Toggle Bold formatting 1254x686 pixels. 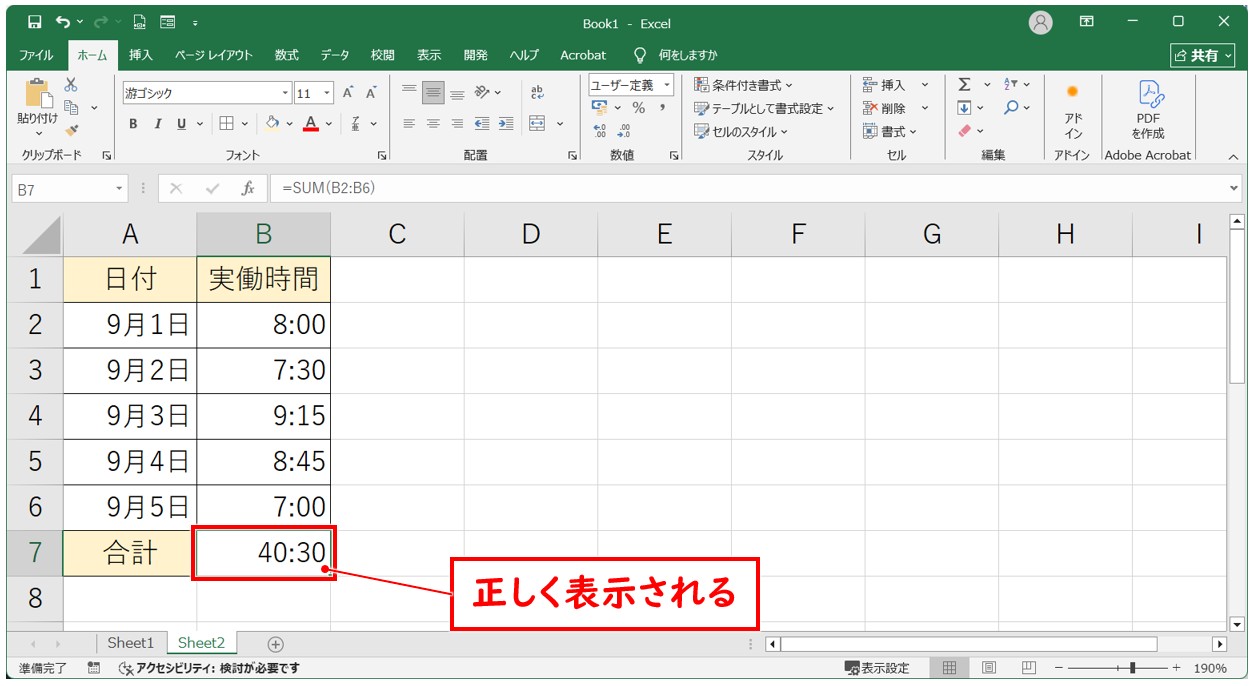[x=133, y=124]
